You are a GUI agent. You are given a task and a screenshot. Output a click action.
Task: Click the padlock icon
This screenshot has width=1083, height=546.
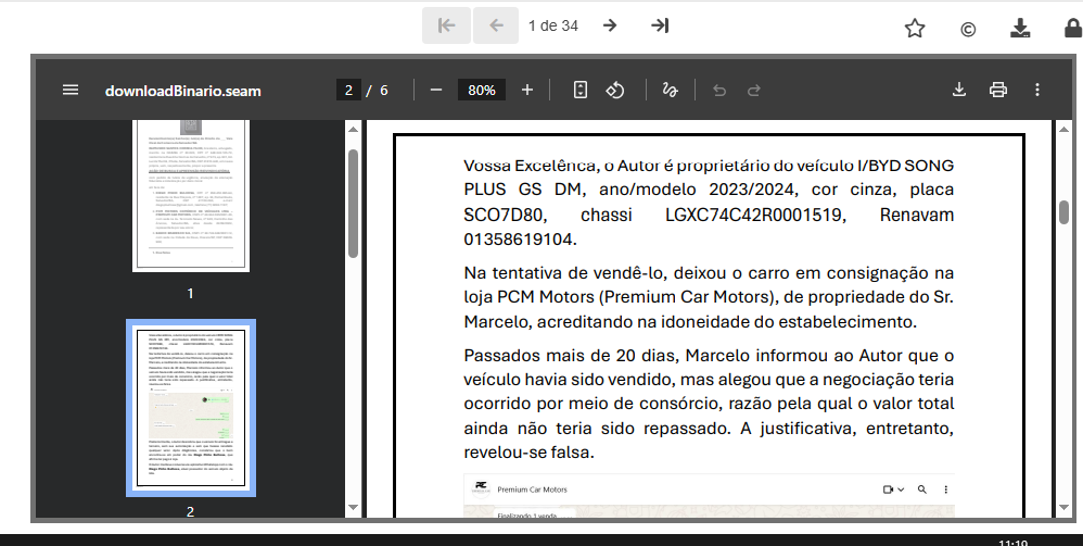(x=1073, y=28)
